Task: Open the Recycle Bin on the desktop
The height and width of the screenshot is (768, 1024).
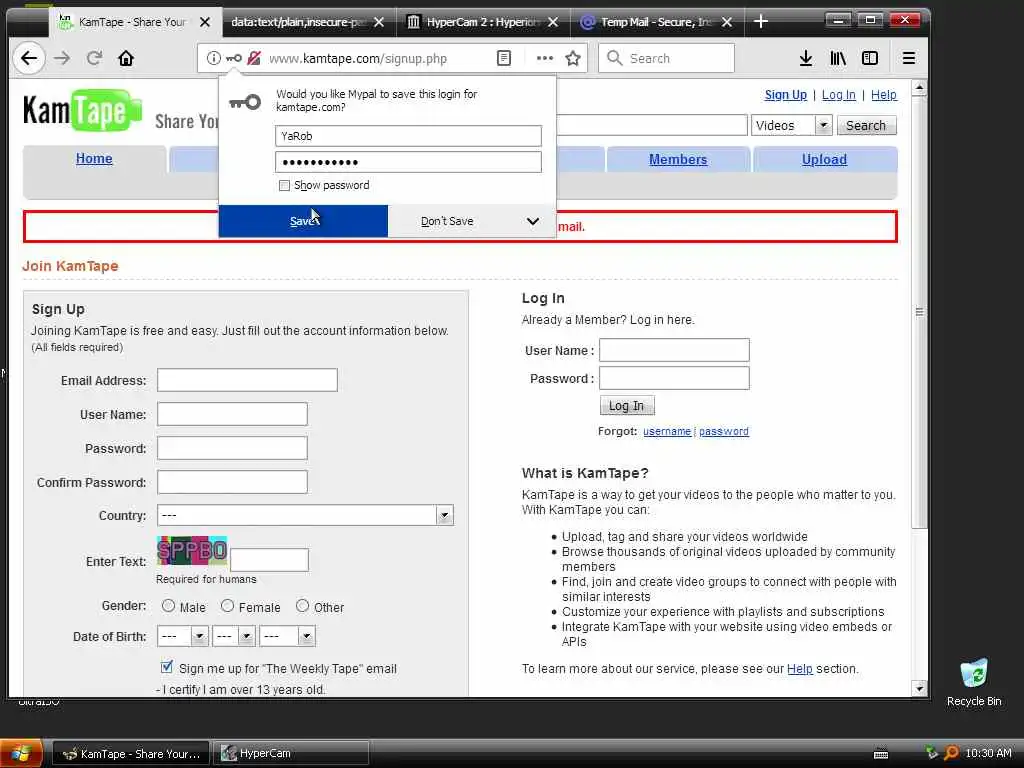Action: [974, 682]
